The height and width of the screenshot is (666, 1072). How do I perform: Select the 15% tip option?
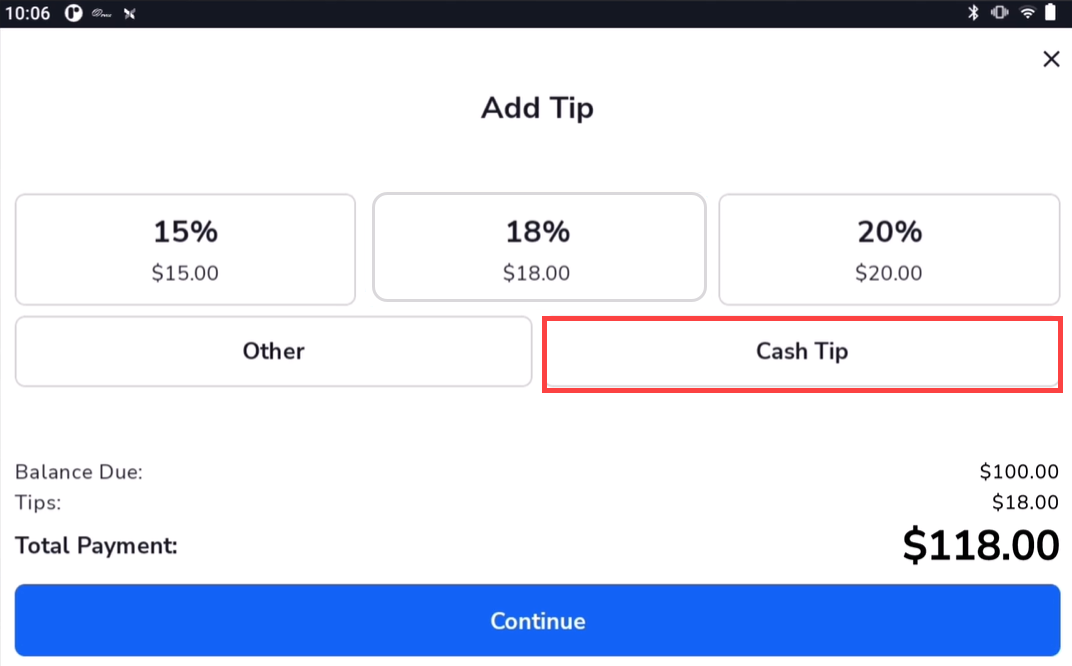point(185,249)
